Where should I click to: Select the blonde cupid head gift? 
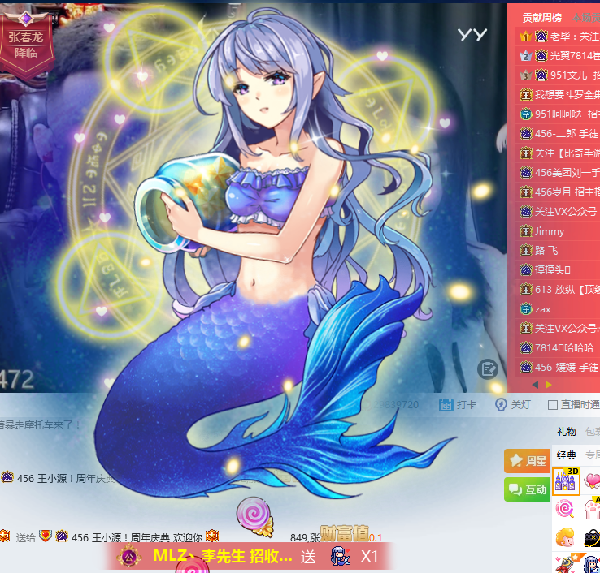click(565, 537)
